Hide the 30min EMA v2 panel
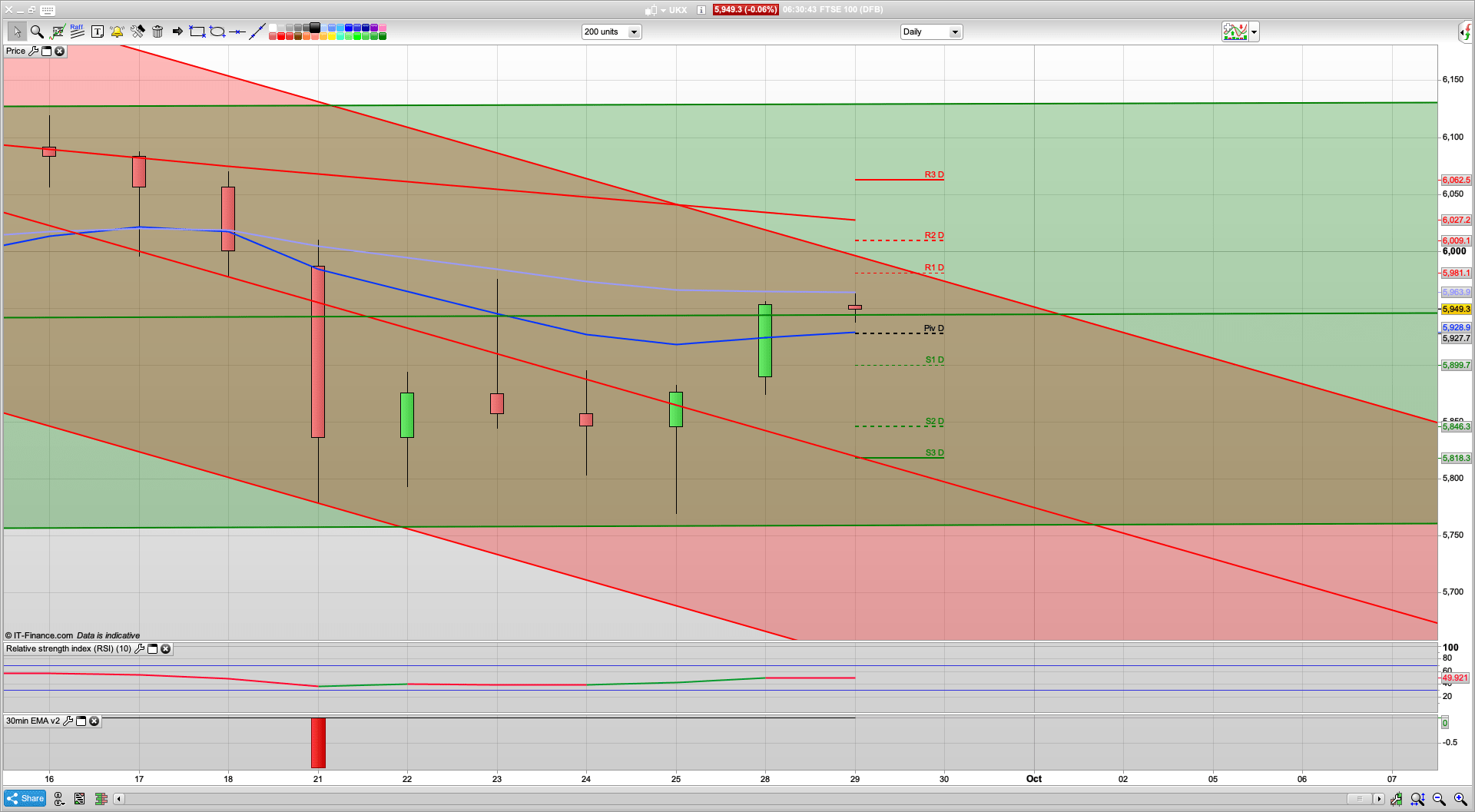This screenshot has height=812, width=1475. tap(81, 721)
